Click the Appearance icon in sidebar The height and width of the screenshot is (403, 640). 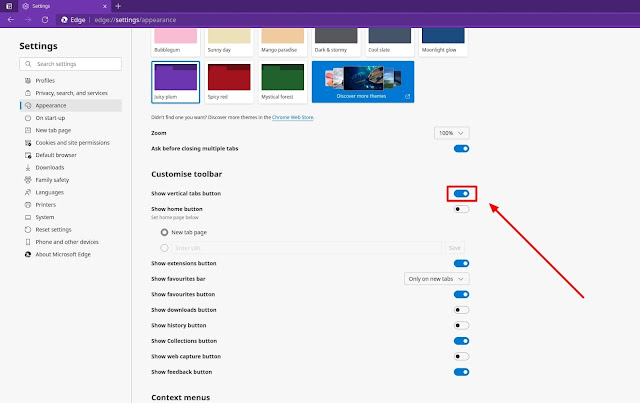(28, 105)
